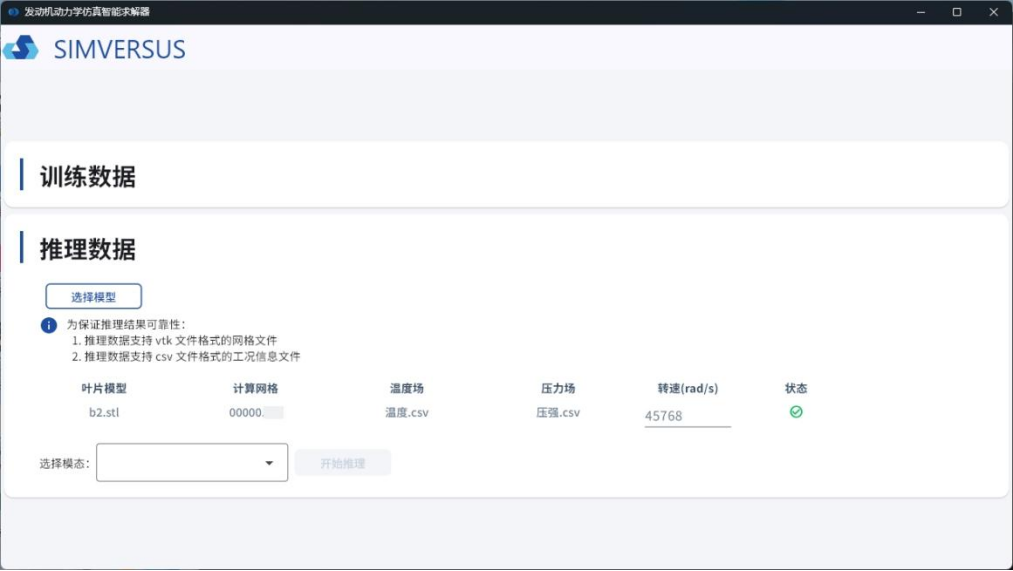Close the solver window
The height and width of the screenshot is (571, 1013).
(993, 12)
